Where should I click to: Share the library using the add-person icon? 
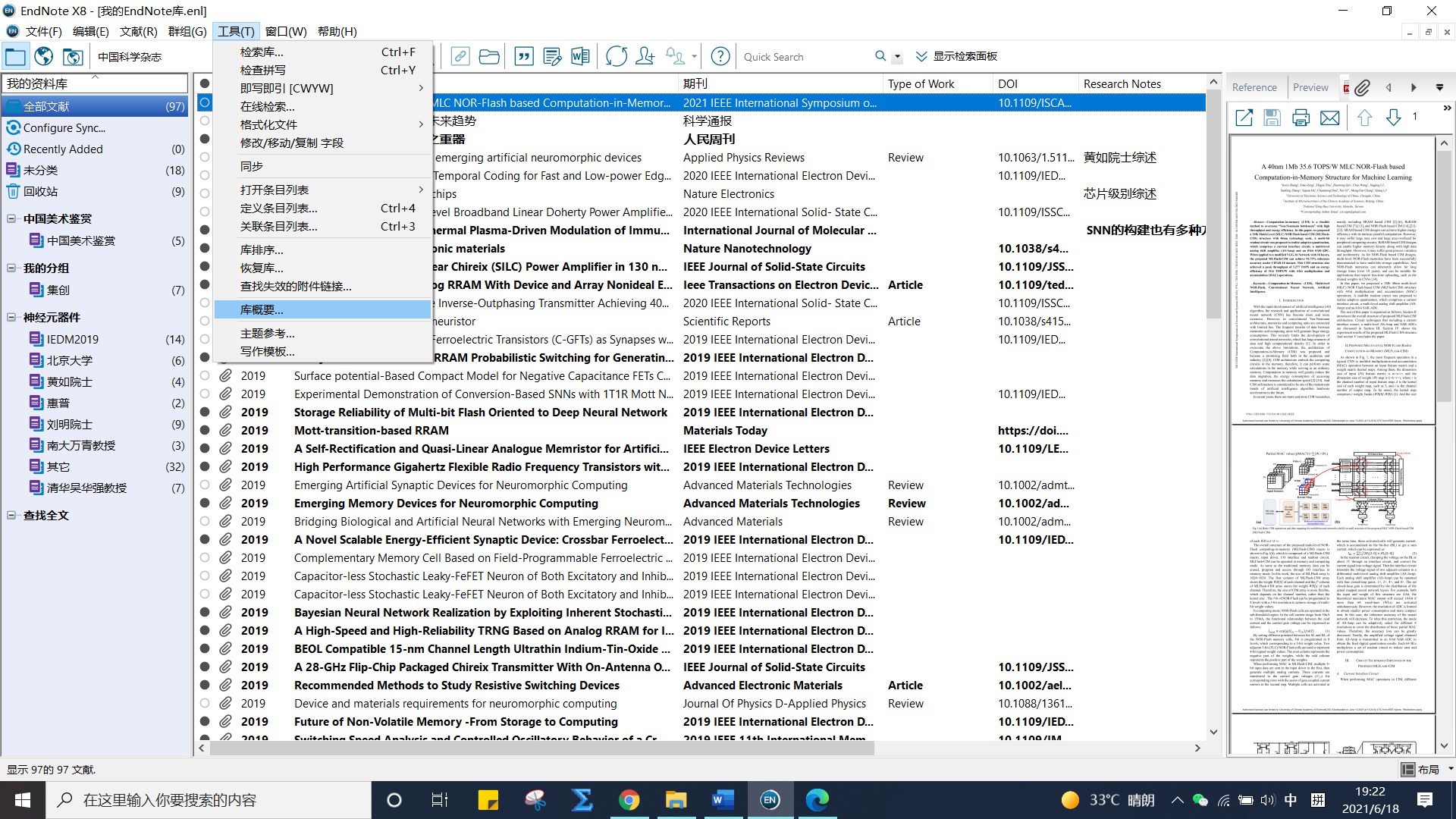[645, 56]
